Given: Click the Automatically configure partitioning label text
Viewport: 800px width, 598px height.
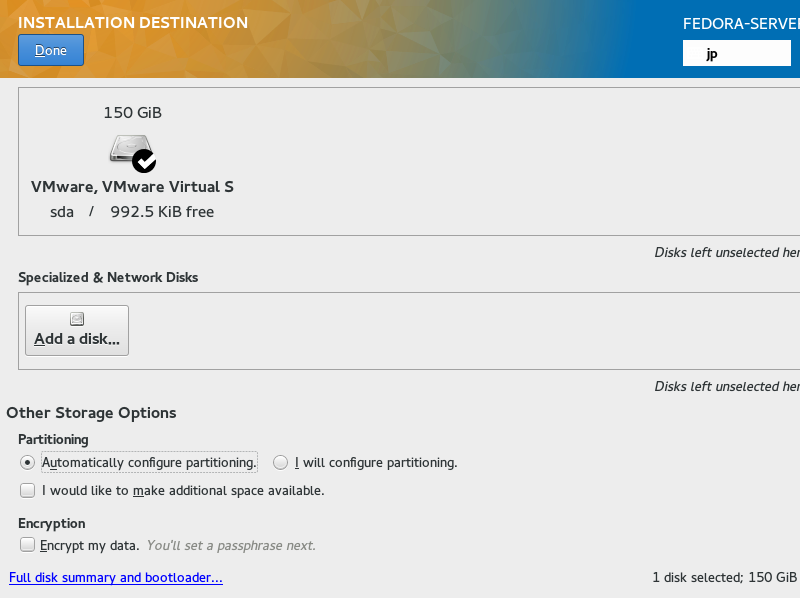Looking at the screenshot, I should [x=149, y=462].
